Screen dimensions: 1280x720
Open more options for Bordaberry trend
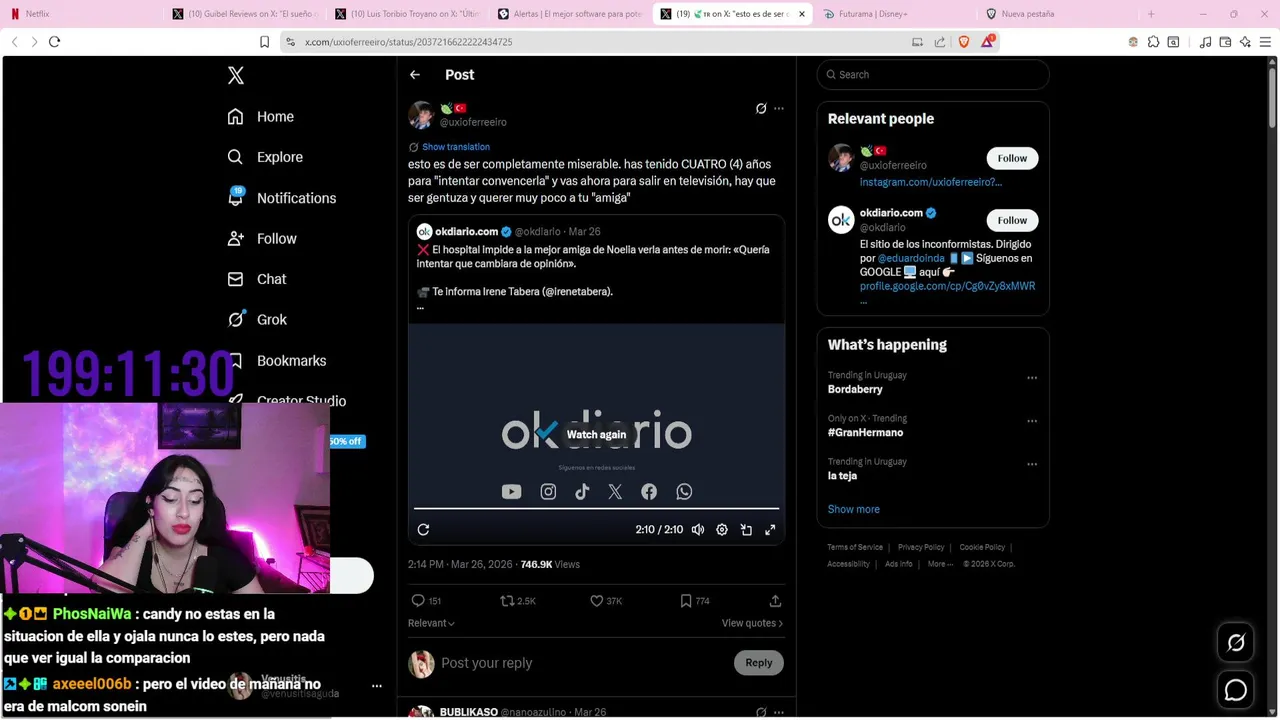click(x=1032, y=378)
